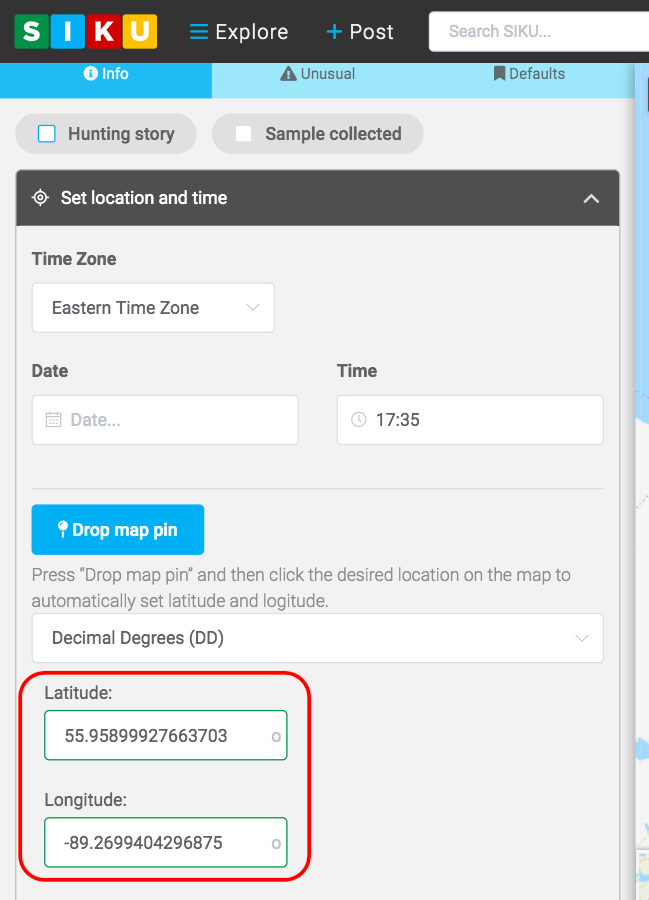The image size is (649, 900).
Task: Open the Decimal Degrees format dropdown
Action: 317,638
